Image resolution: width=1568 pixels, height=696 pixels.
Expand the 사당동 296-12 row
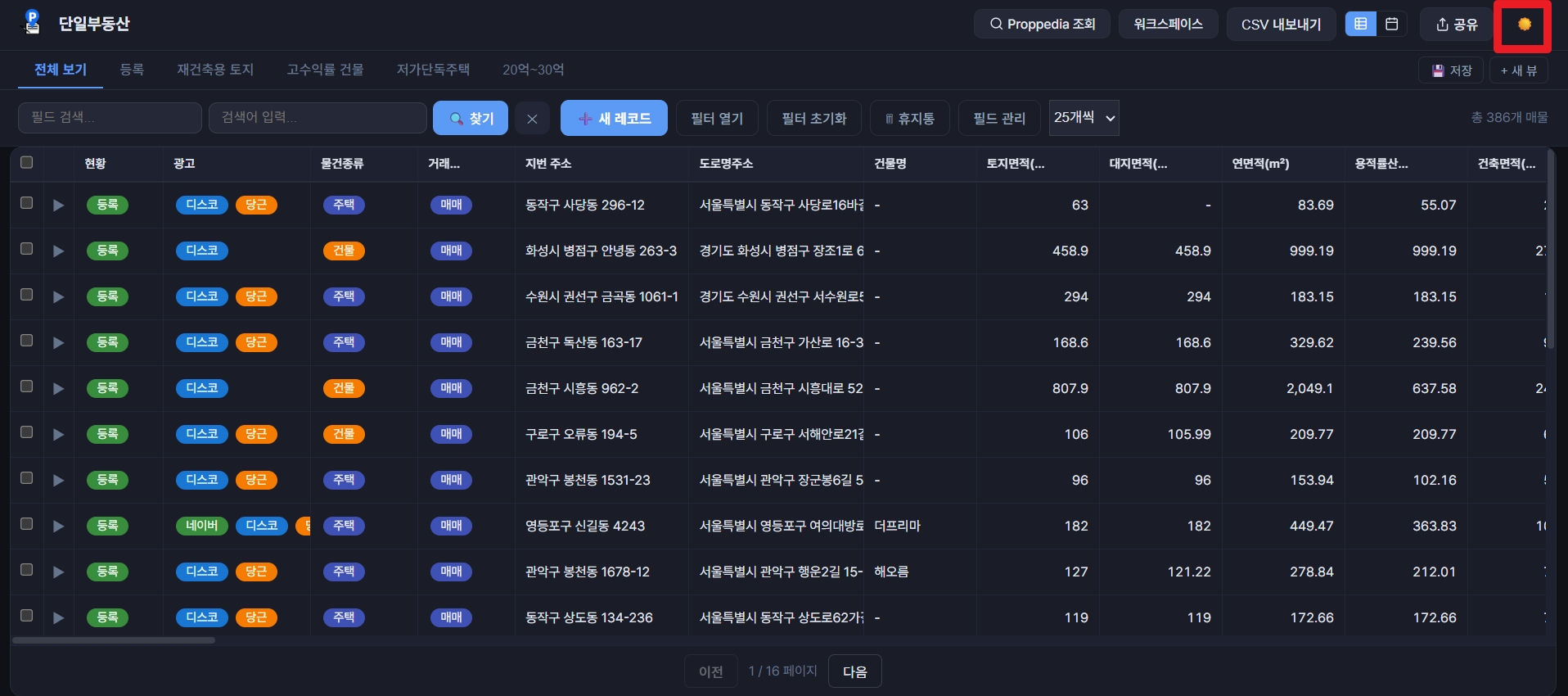pos(58,205)
